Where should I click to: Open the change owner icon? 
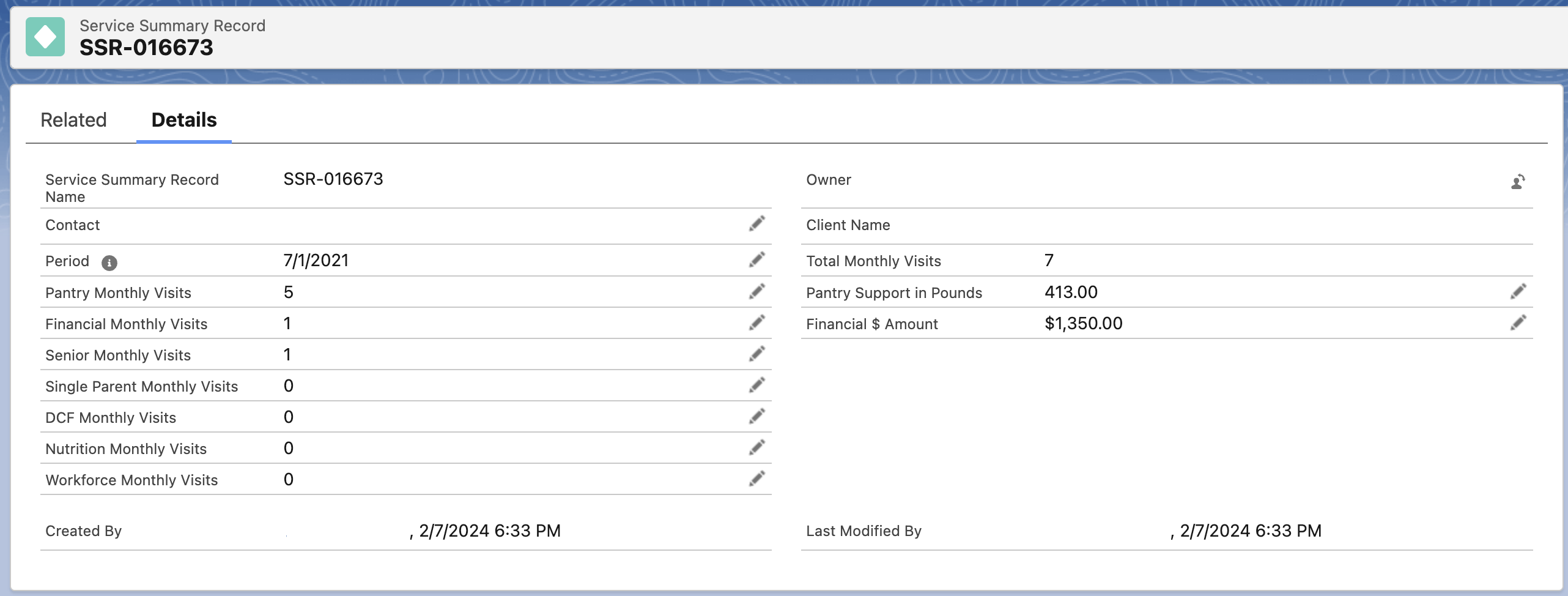pyautogui.click(x=1518, y=181)
